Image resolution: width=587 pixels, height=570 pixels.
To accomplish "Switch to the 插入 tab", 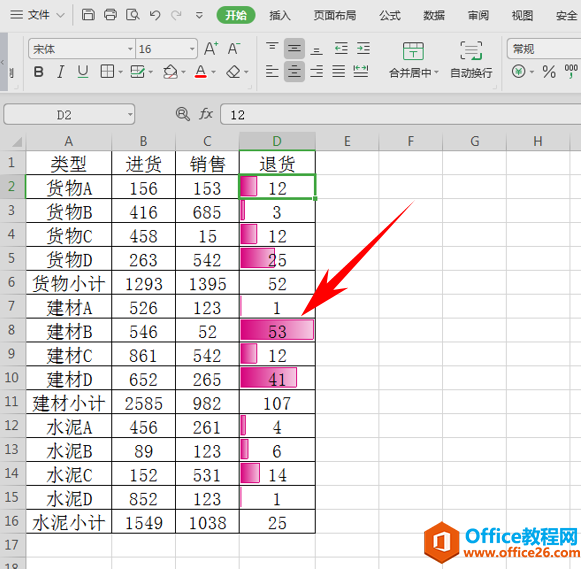I will (280, 15).
